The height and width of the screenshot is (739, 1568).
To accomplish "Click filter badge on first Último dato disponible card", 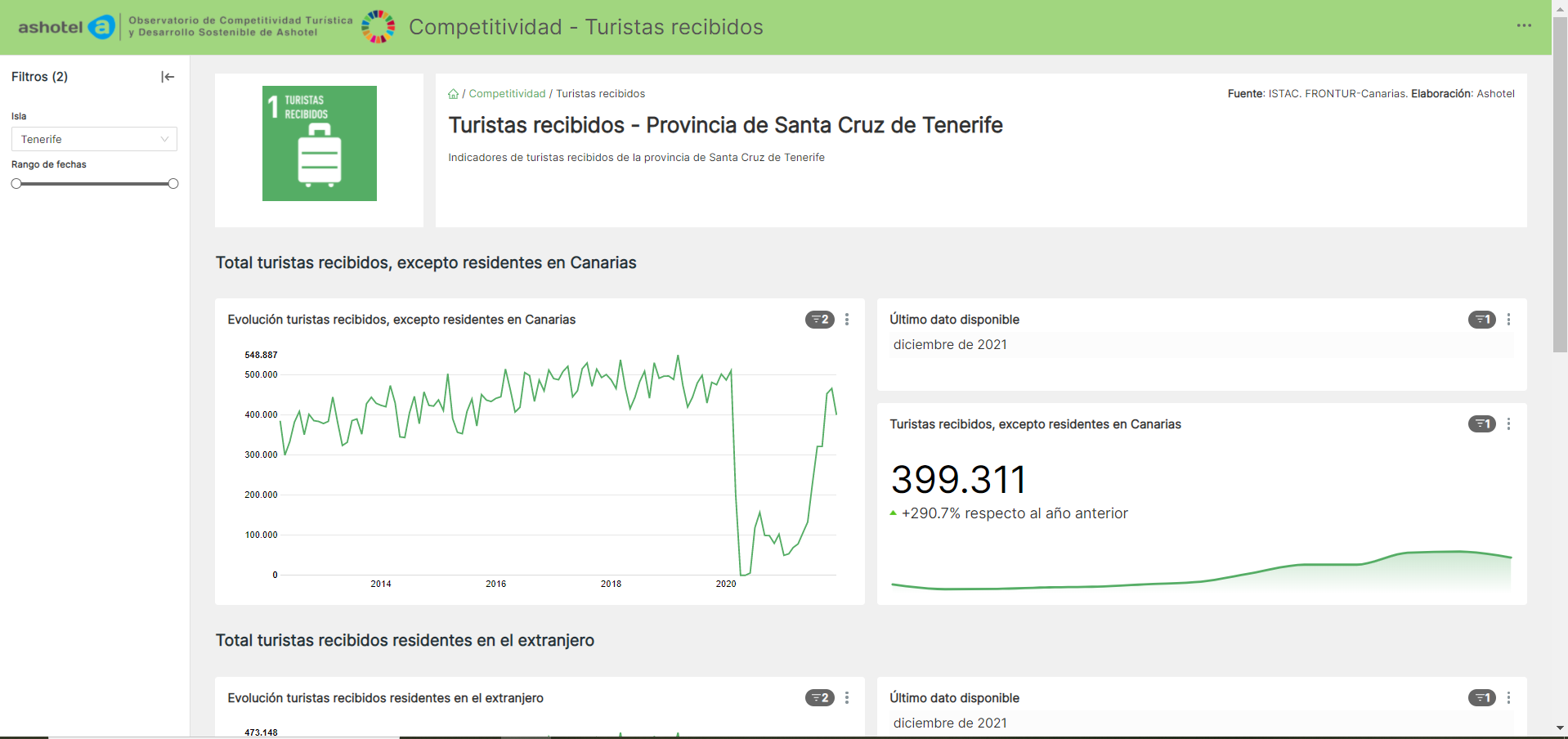I will 1481,320.
